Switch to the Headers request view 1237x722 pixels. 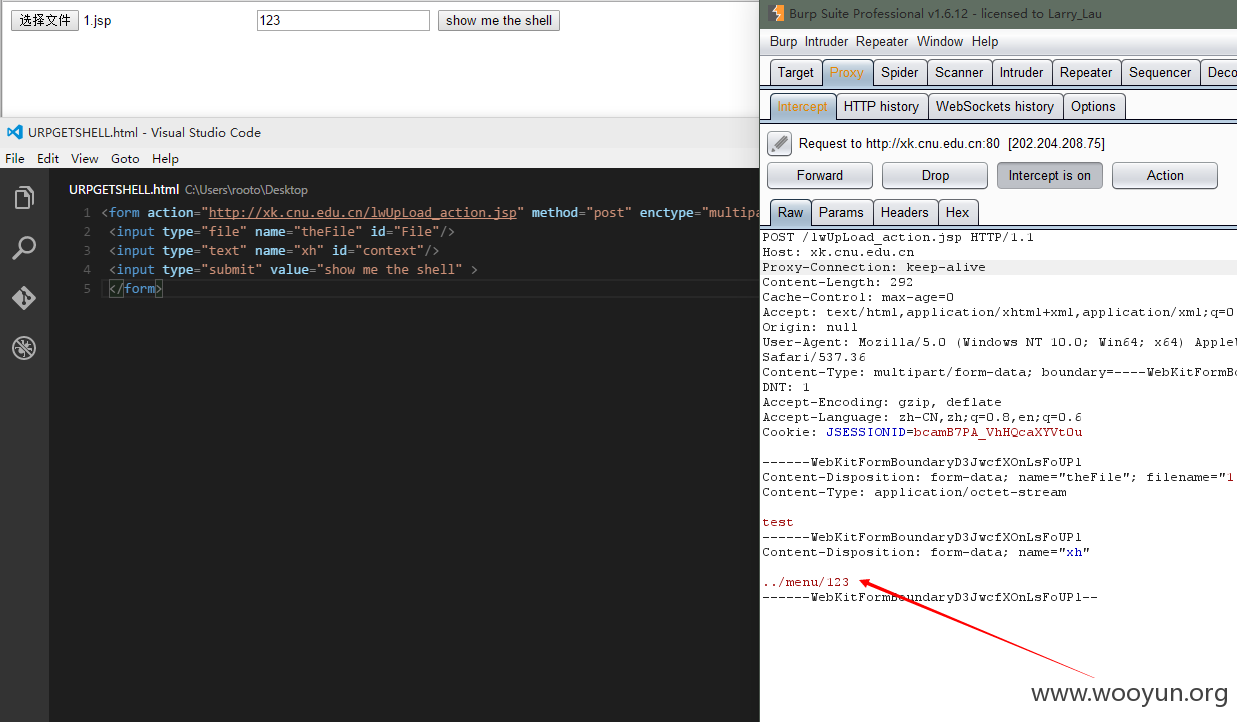tap(905, 212)
